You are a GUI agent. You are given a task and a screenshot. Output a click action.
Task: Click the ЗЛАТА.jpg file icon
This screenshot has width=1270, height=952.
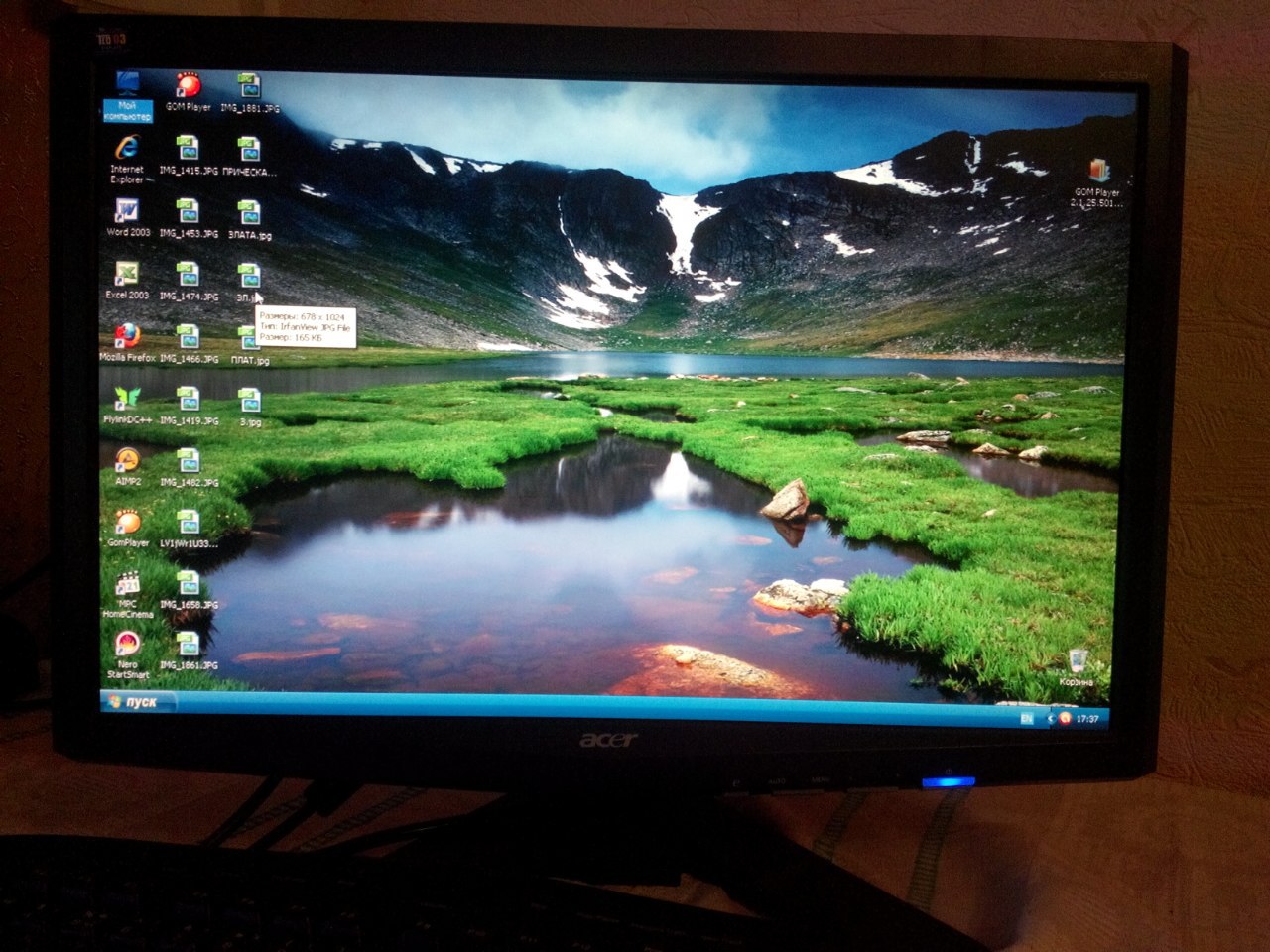tap(249, 214)
